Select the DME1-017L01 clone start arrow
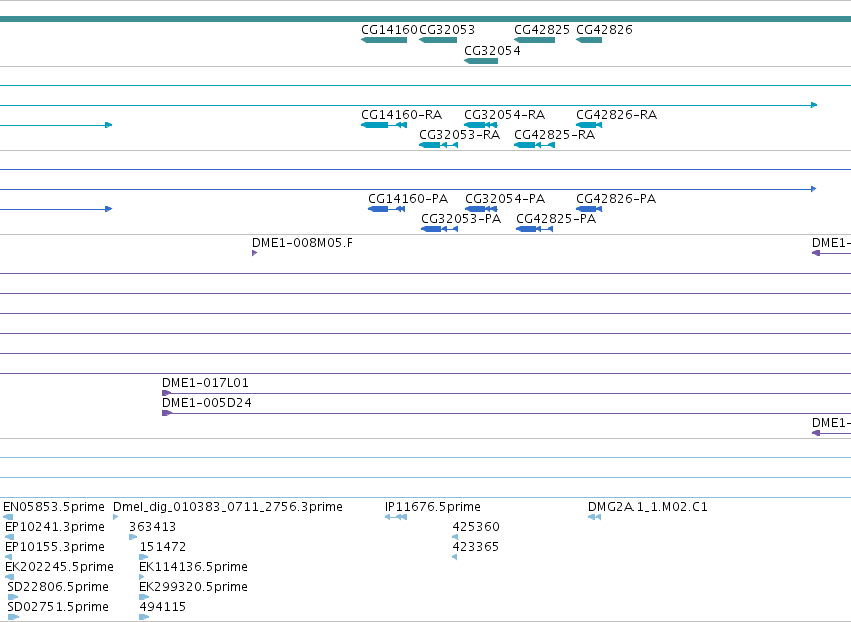 [x=167, y=393]
